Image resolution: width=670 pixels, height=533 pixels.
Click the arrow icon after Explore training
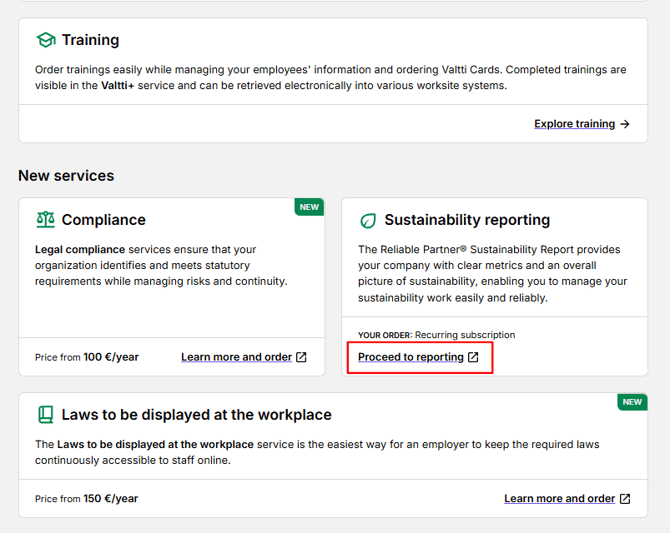click(x=625, y=124)
